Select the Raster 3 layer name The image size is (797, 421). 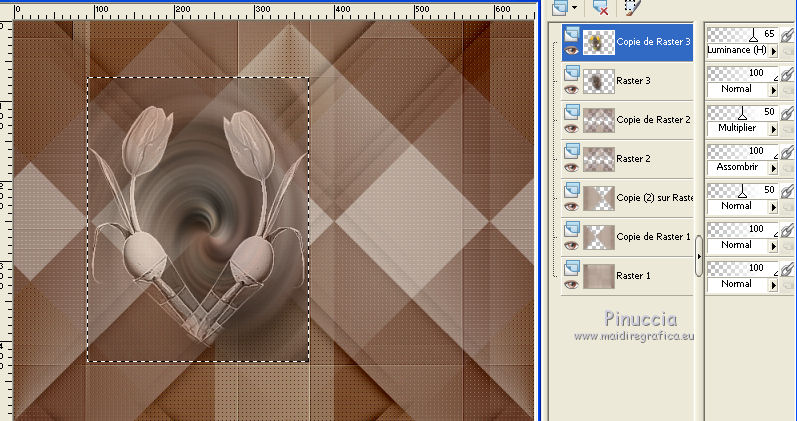click(633, 81)
